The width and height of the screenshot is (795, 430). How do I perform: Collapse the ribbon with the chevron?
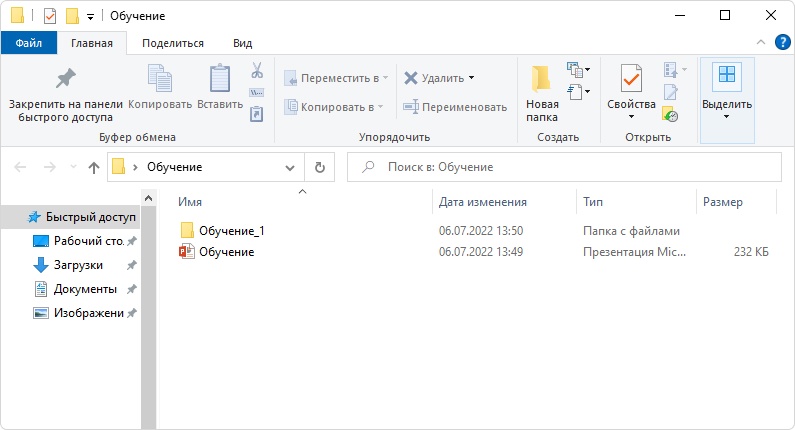point(761,43)
